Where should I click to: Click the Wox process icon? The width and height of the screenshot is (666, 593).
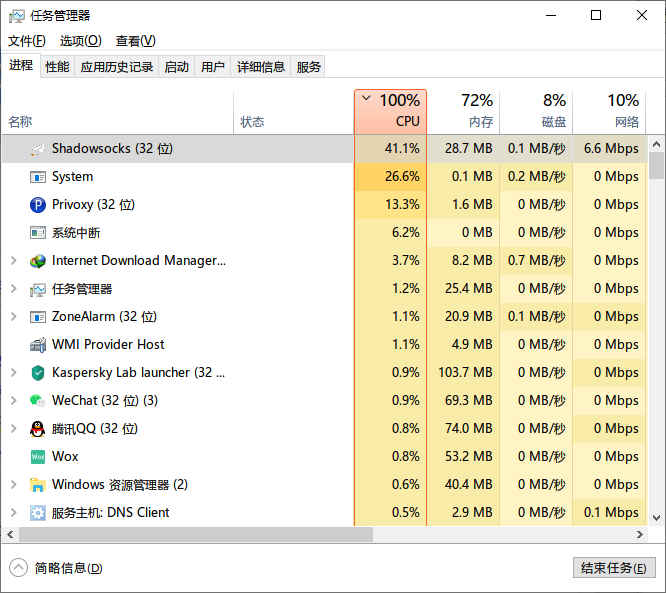(x=38, y=457)
